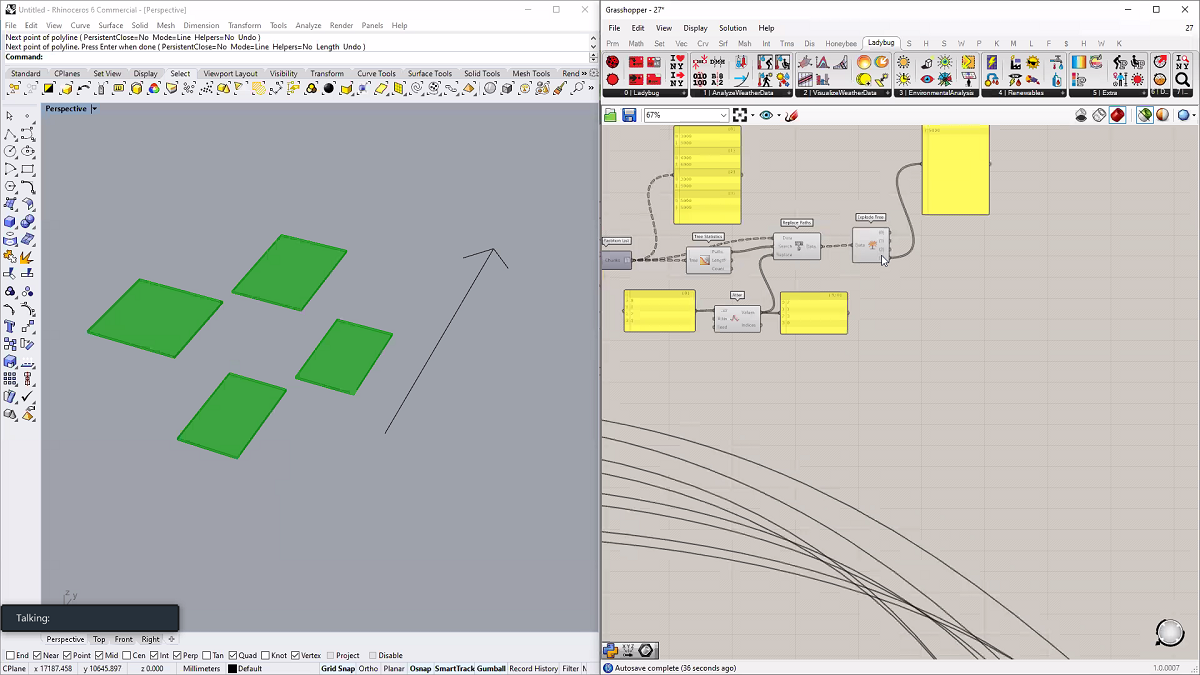Open the Perspective viewport title dropdown arrow
Screen dimensions: 1200x675
click(x=94, y=109)
